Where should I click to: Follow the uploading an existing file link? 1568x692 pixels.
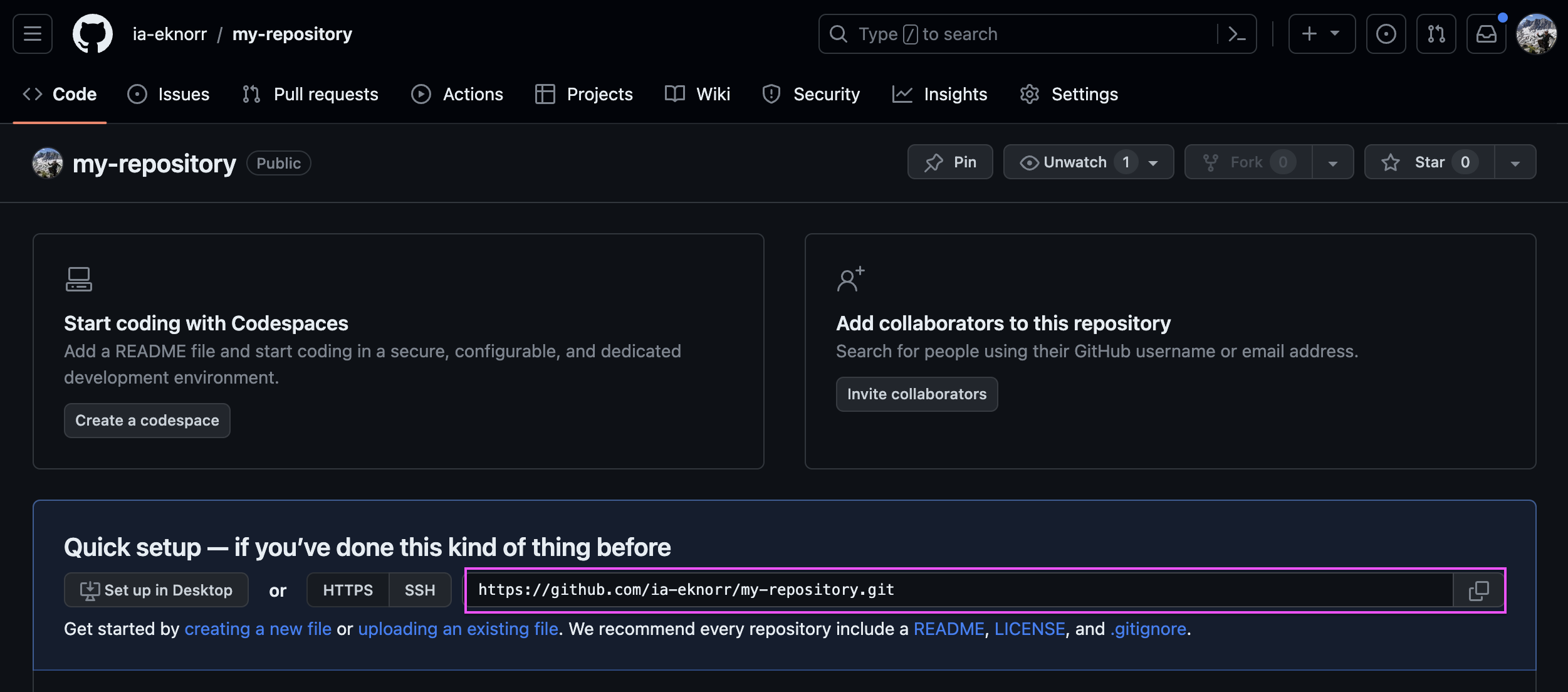458,629
